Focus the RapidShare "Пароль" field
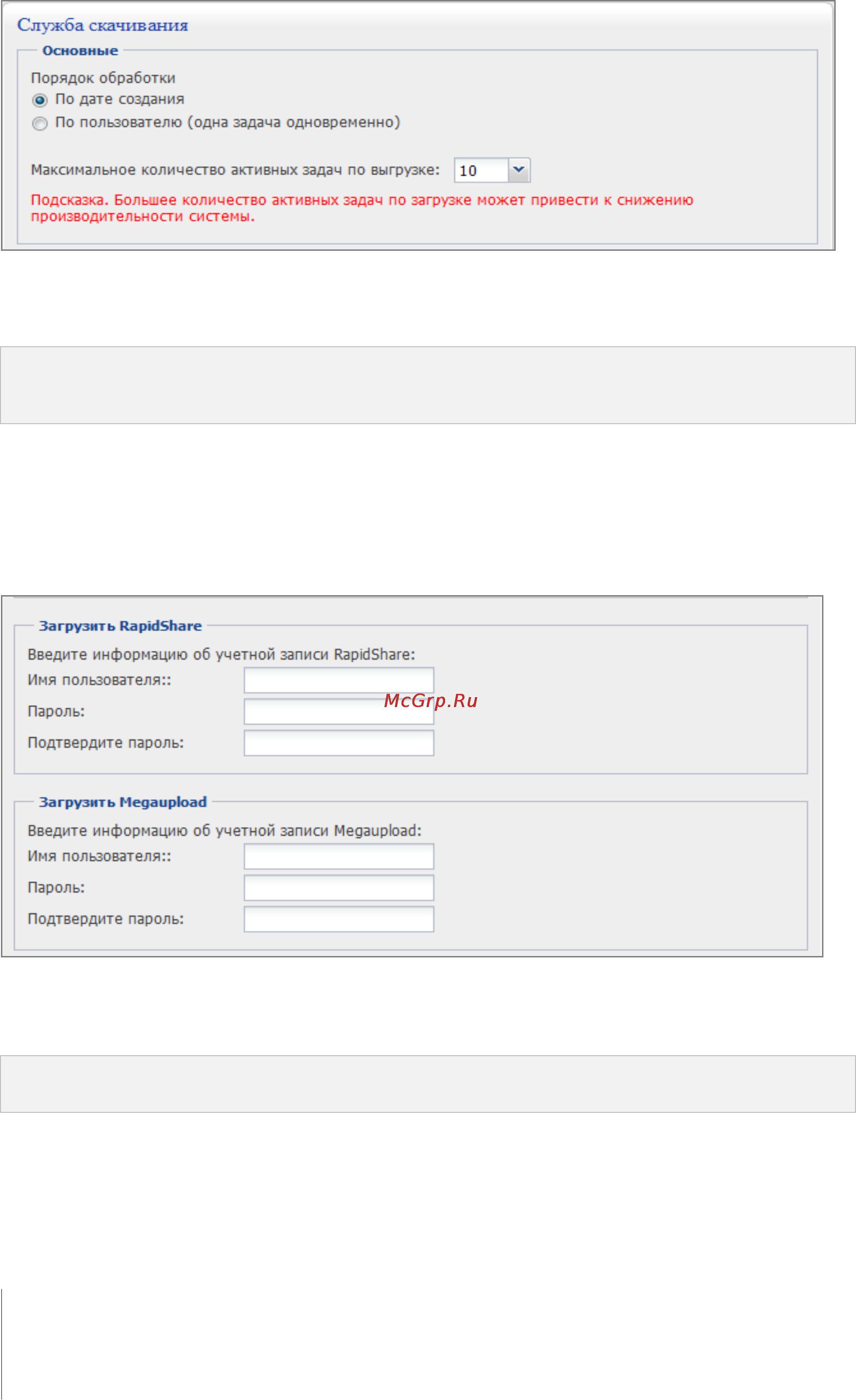856x1400 pixels. tap(339, 711)
